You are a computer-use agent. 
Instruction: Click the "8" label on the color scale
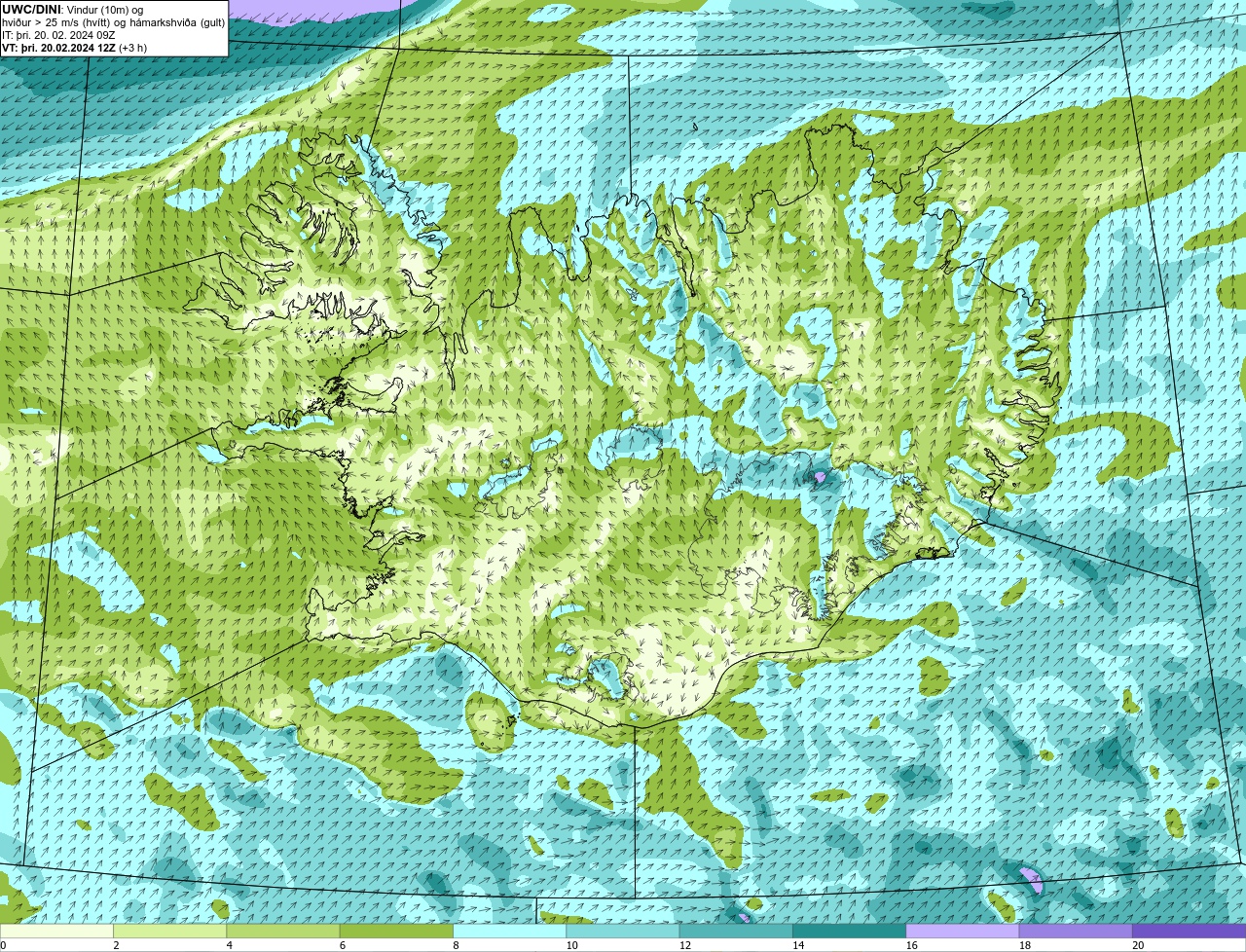click(456, 945)
